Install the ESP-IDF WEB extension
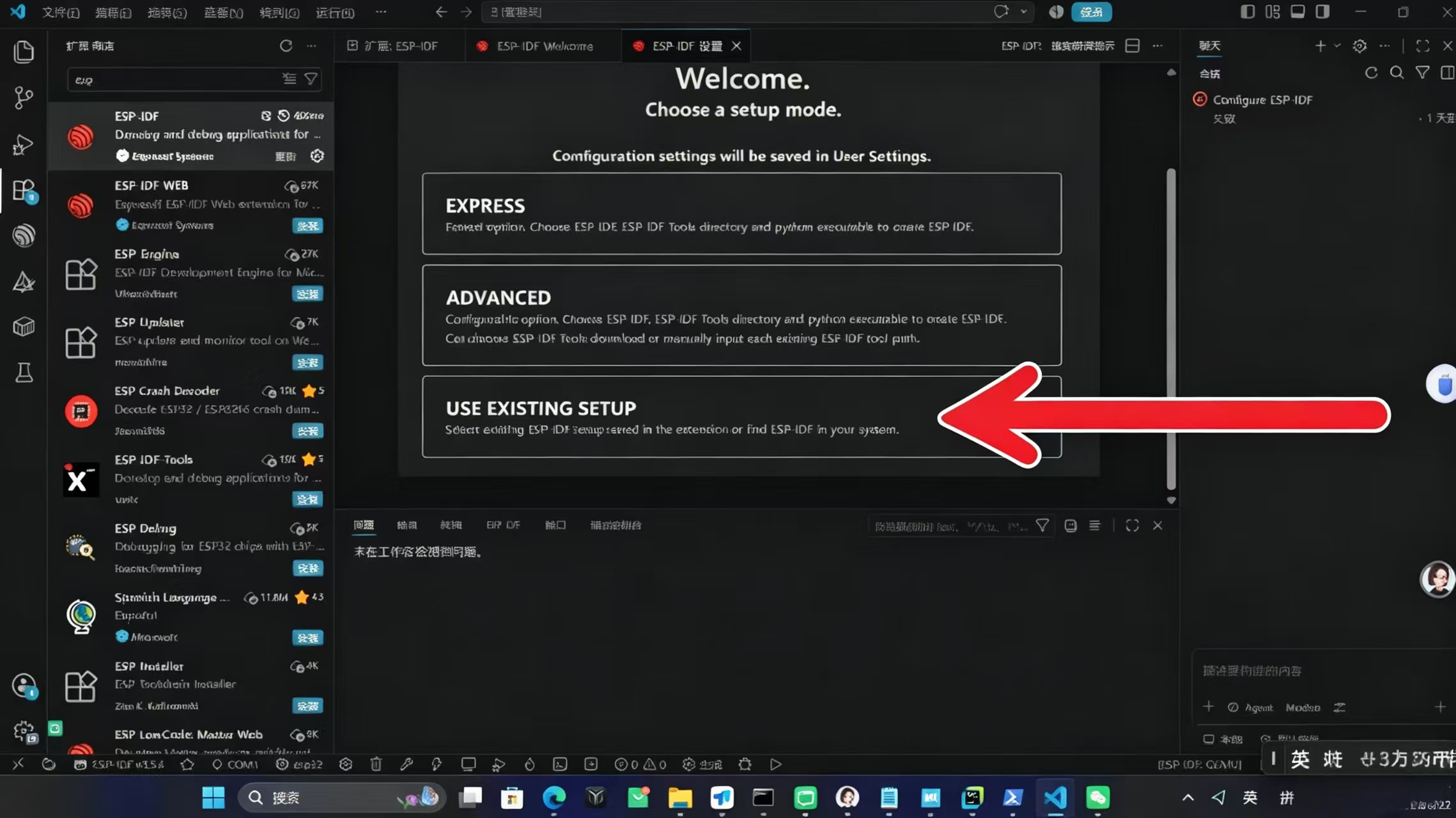Viewport: 1456px width, 818px height. click(x=307, y=226)
